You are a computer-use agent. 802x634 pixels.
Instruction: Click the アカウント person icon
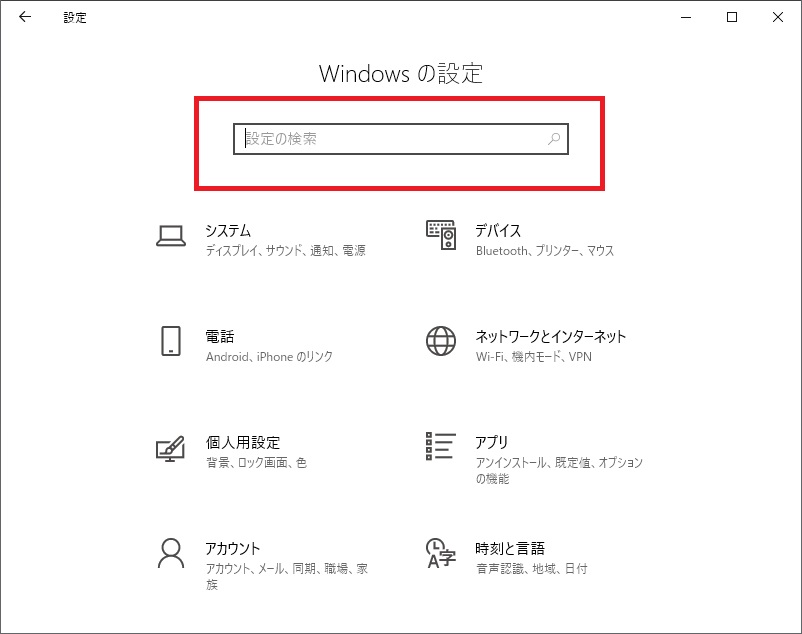171,553
